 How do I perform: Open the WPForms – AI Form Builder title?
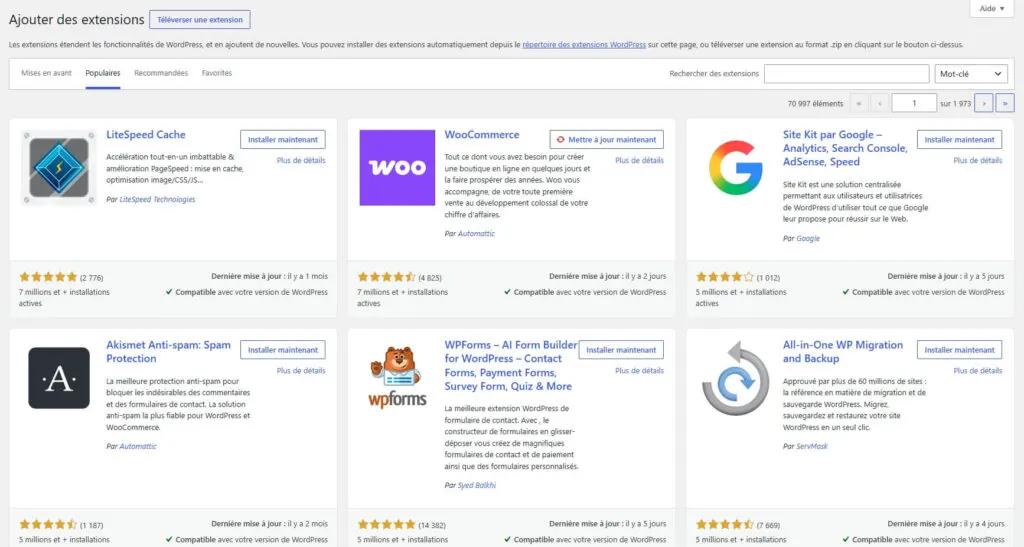(x=511, y=366)
